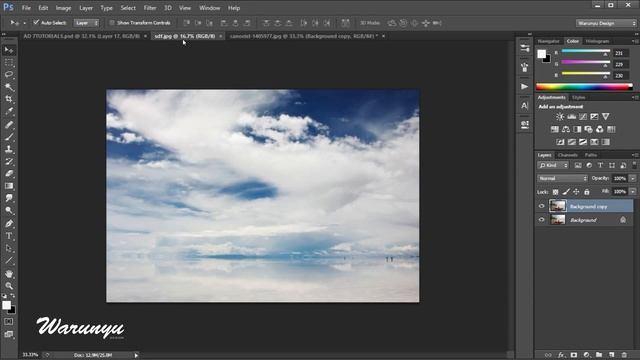Select the Crop tool

[x=9, y=99]
